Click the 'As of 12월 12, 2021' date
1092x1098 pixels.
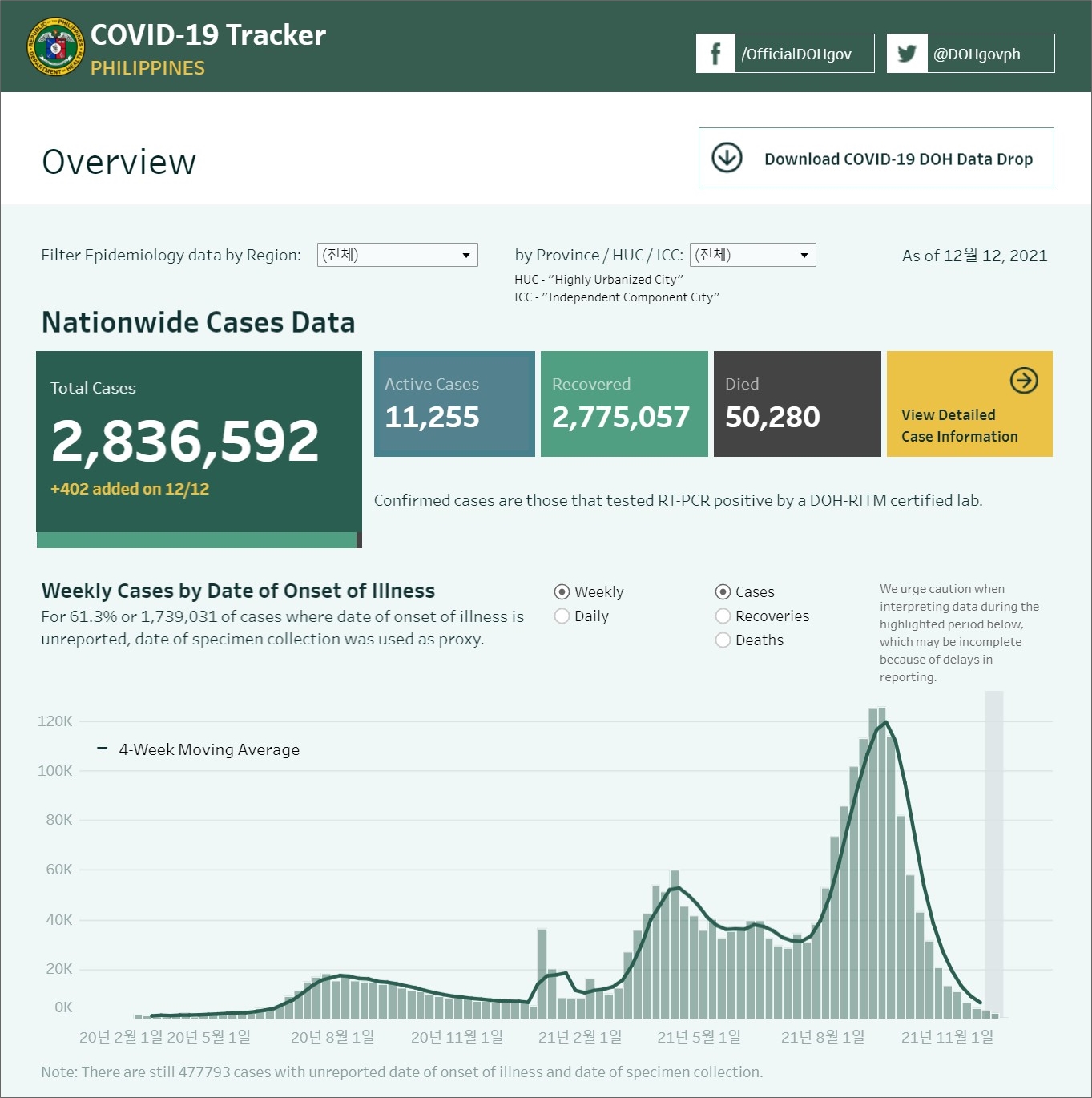(x=974, y=256)
